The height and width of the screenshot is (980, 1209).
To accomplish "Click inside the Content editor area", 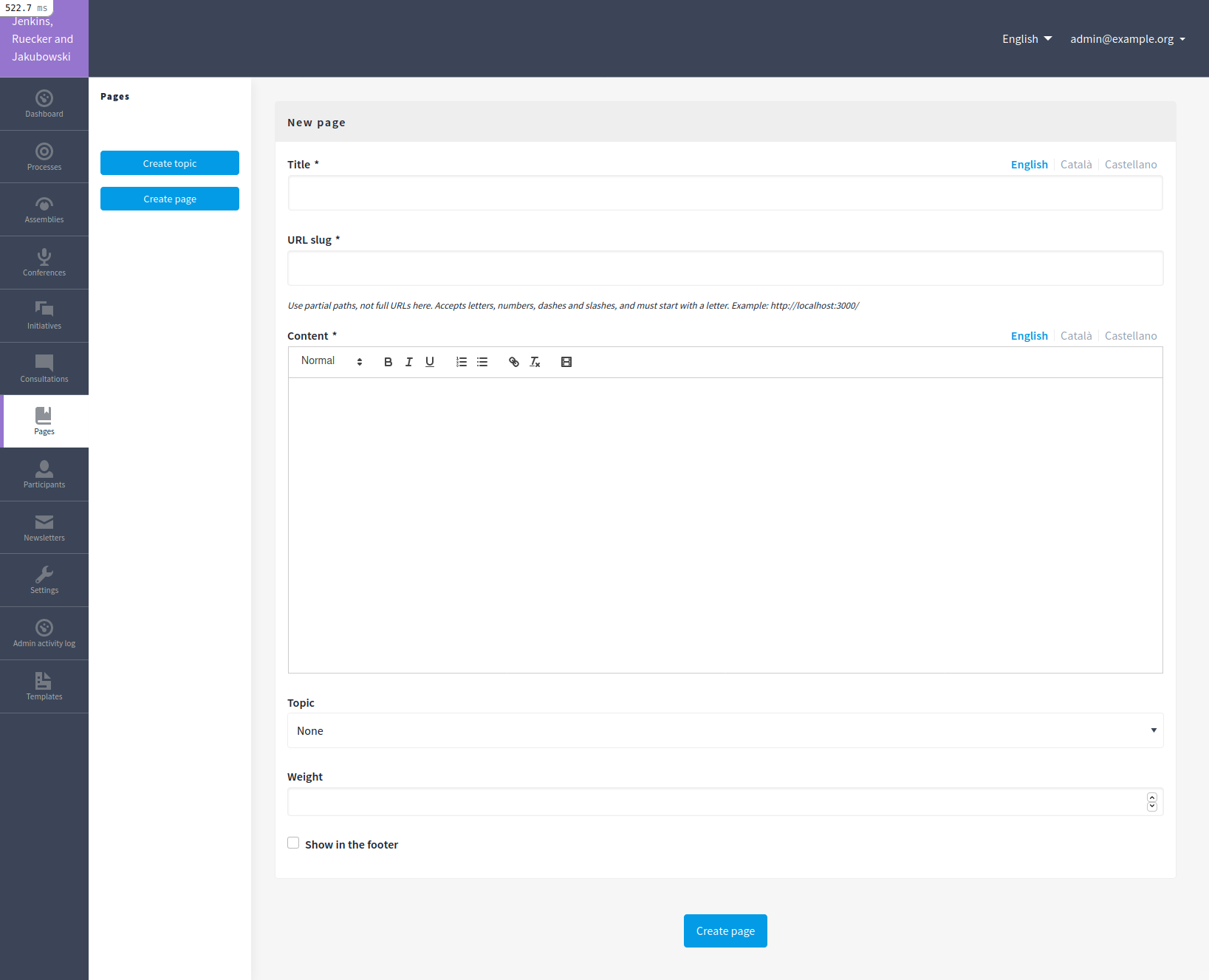I will [725, 525].
